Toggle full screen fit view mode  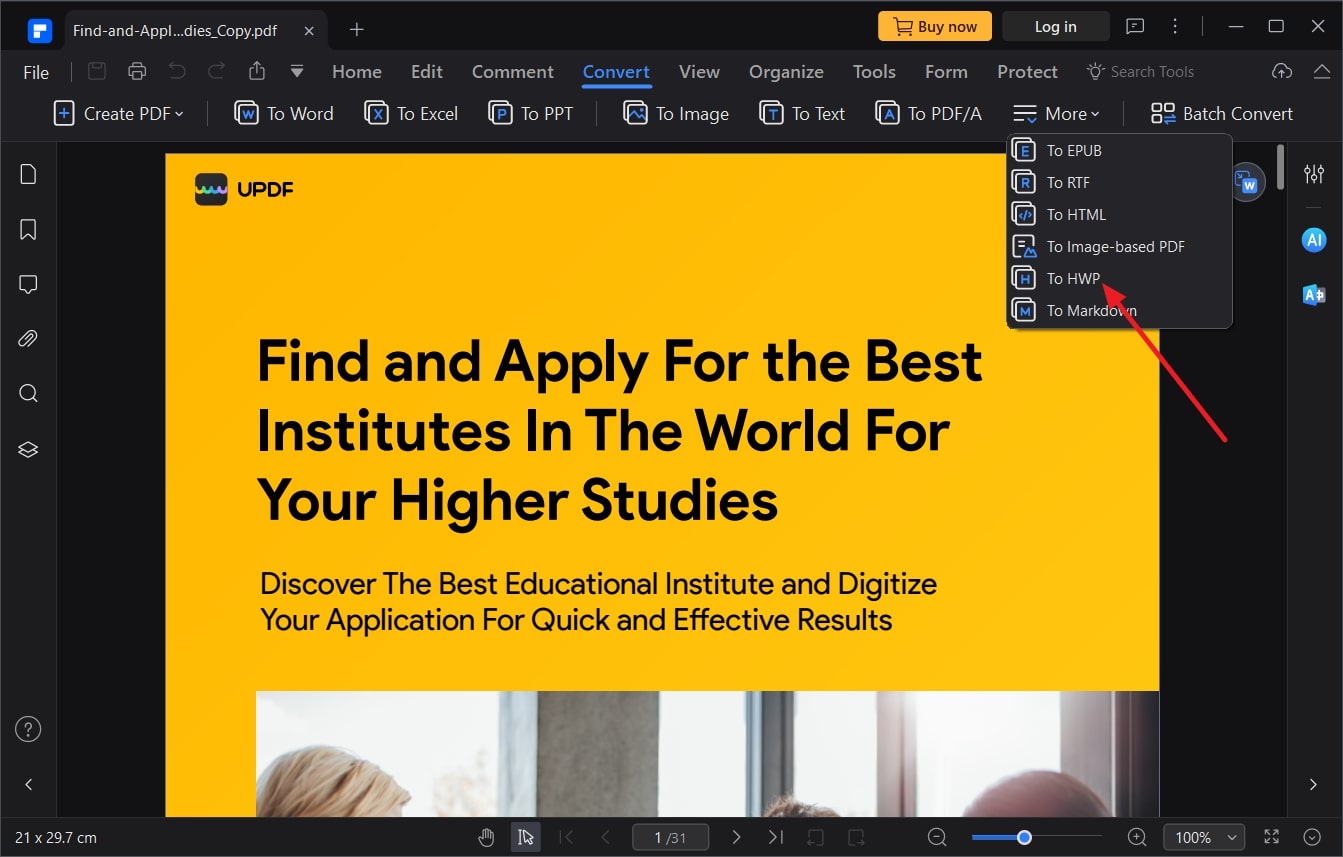tap(1270, 837)
